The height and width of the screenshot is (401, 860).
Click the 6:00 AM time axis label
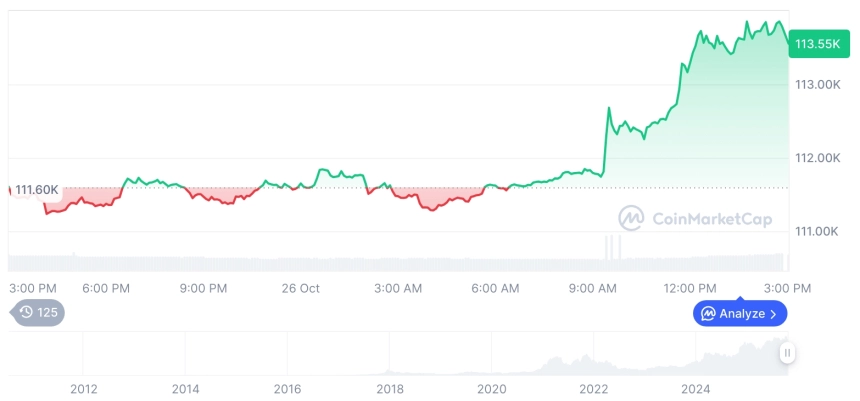click(x=495, y=288)
